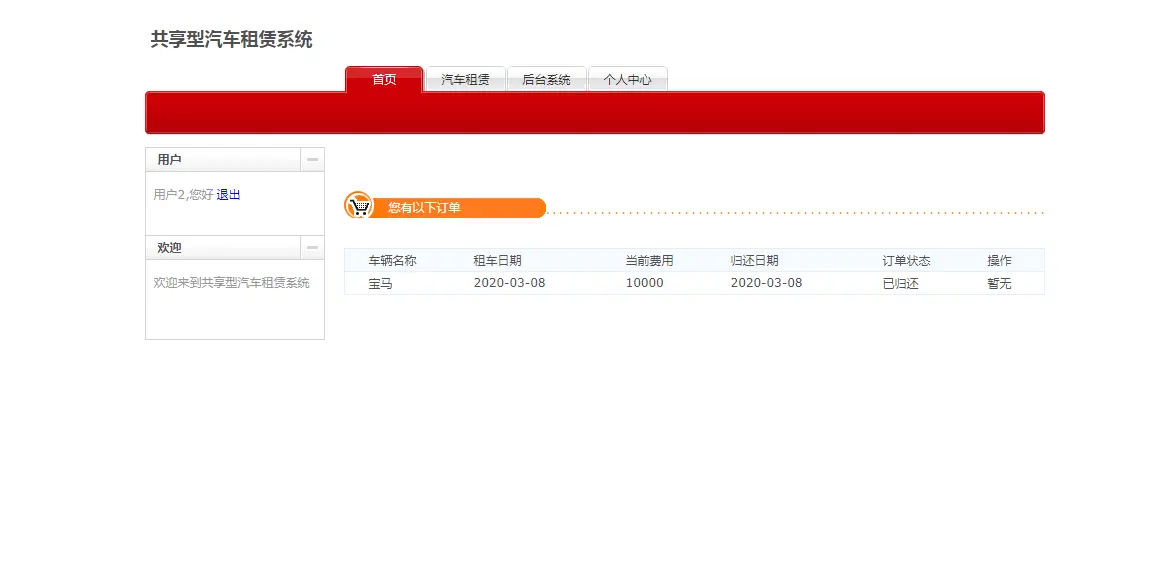1174x587 pixels.
Task: Switch to the 汽车租赁 tab
Action: tap(466, 79)
